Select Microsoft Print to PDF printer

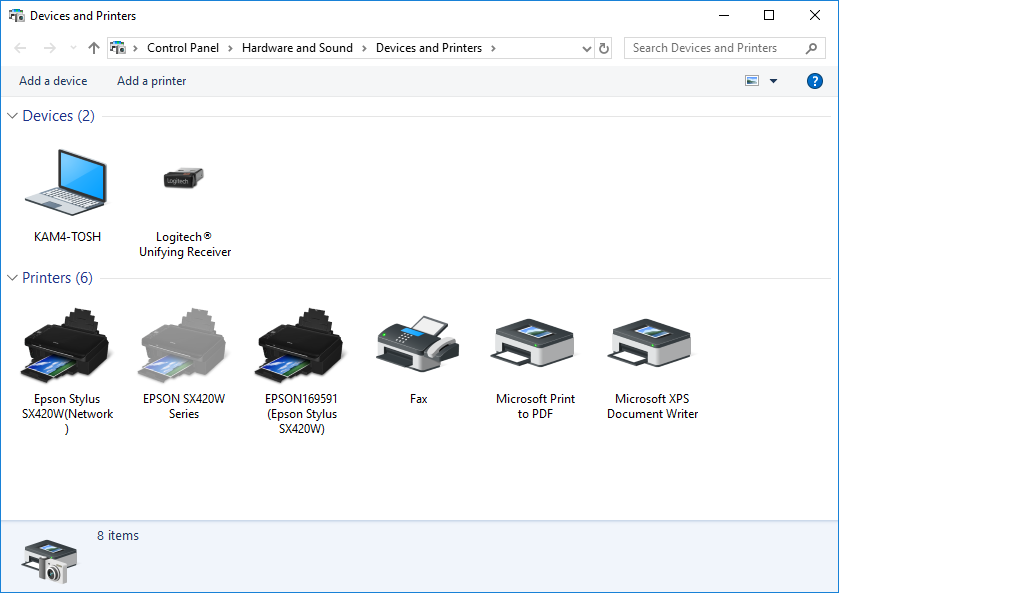coord(535,344)
